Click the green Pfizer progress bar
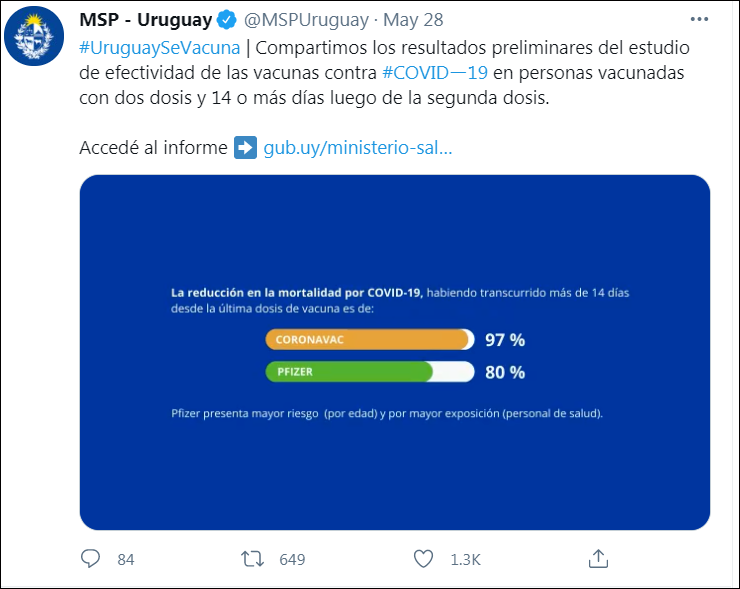This screenshot has height=589, width=740. 349,372
